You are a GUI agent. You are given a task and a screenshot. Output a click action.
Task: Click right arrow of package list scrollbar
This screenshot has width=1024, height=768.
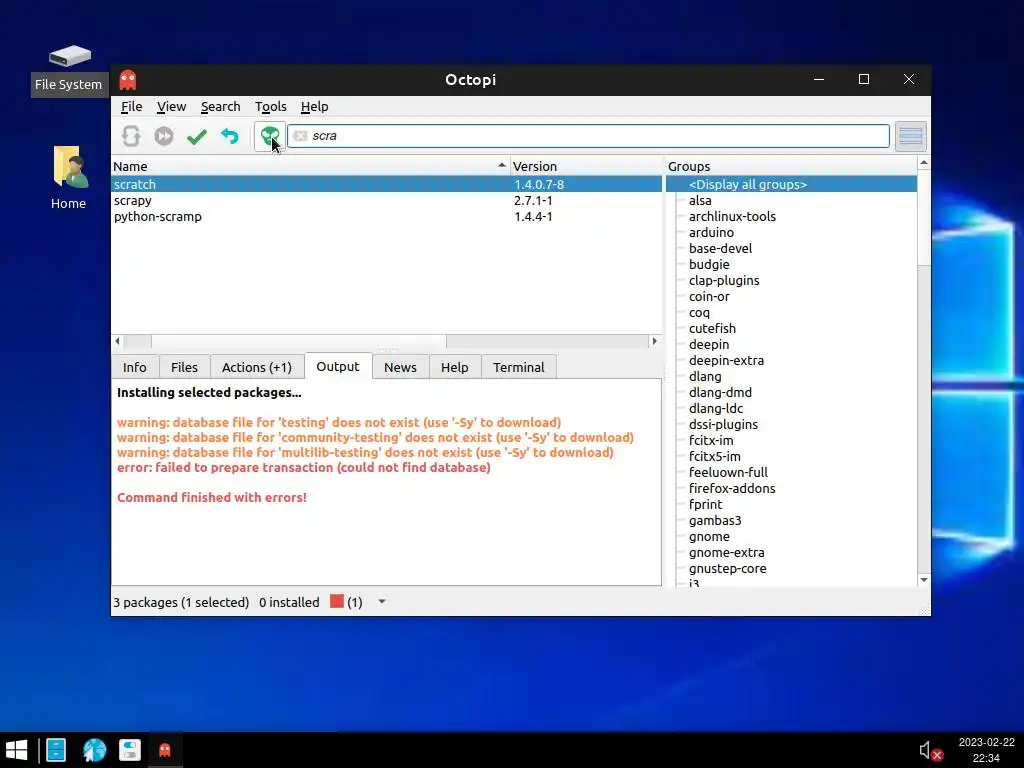(654, 341)
